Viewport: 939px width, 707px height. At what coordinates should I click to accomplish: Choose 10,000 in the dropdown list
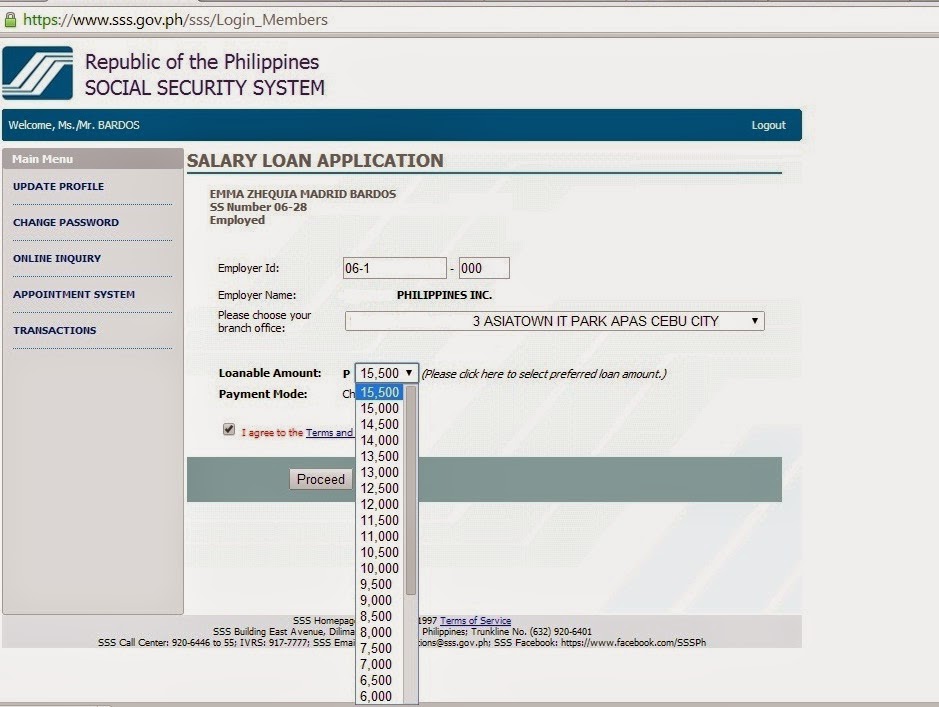pyautogui.click(x=380, y=568)
